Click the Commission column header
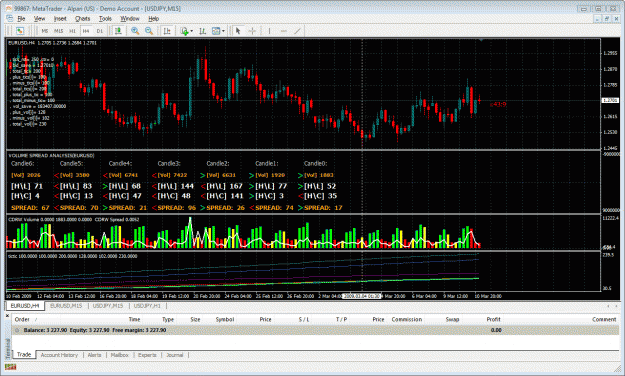625x376 pixels. pos(407,319)
